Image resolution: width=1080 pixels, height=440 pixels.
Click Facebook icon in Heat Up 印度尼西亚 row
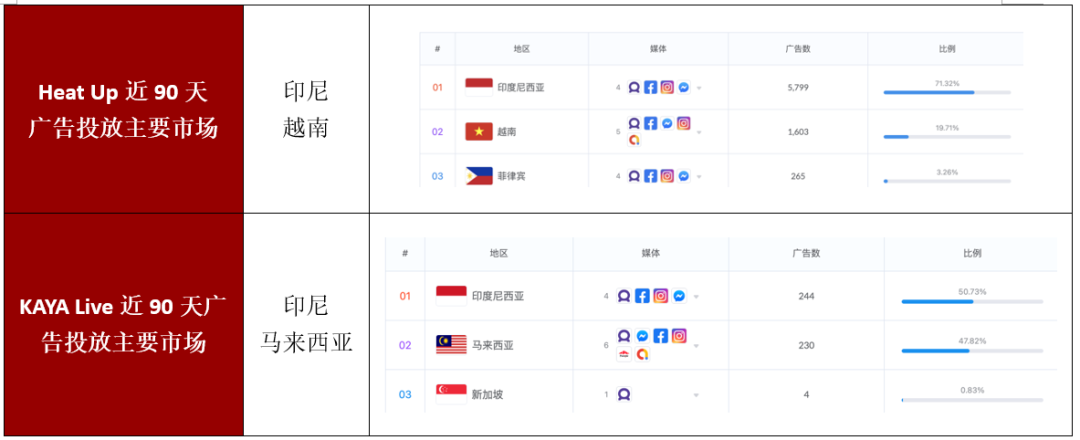650,87
